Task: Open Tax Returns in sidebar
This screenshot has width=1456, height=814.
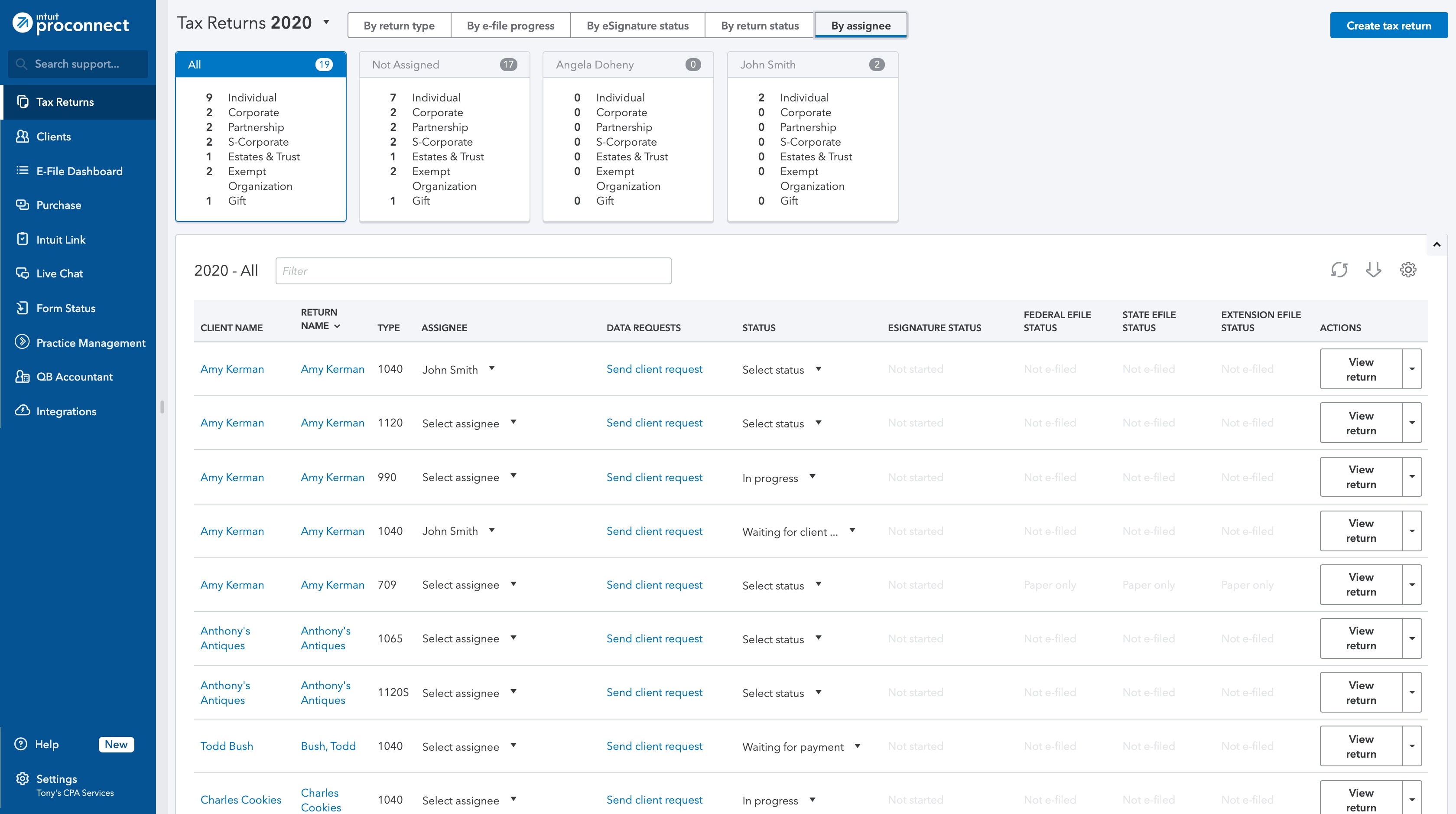Action: [x=78, y=102]
